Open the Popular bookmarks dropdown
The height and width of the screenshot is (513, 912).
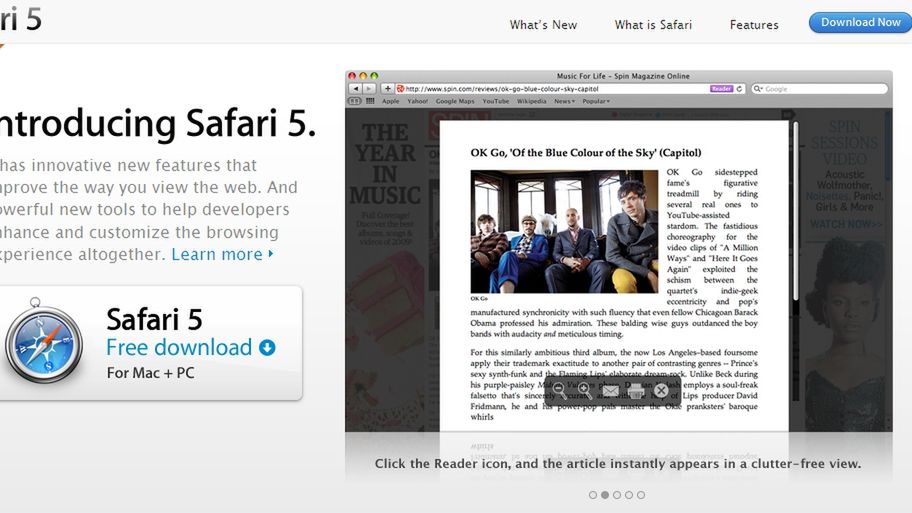596,101
